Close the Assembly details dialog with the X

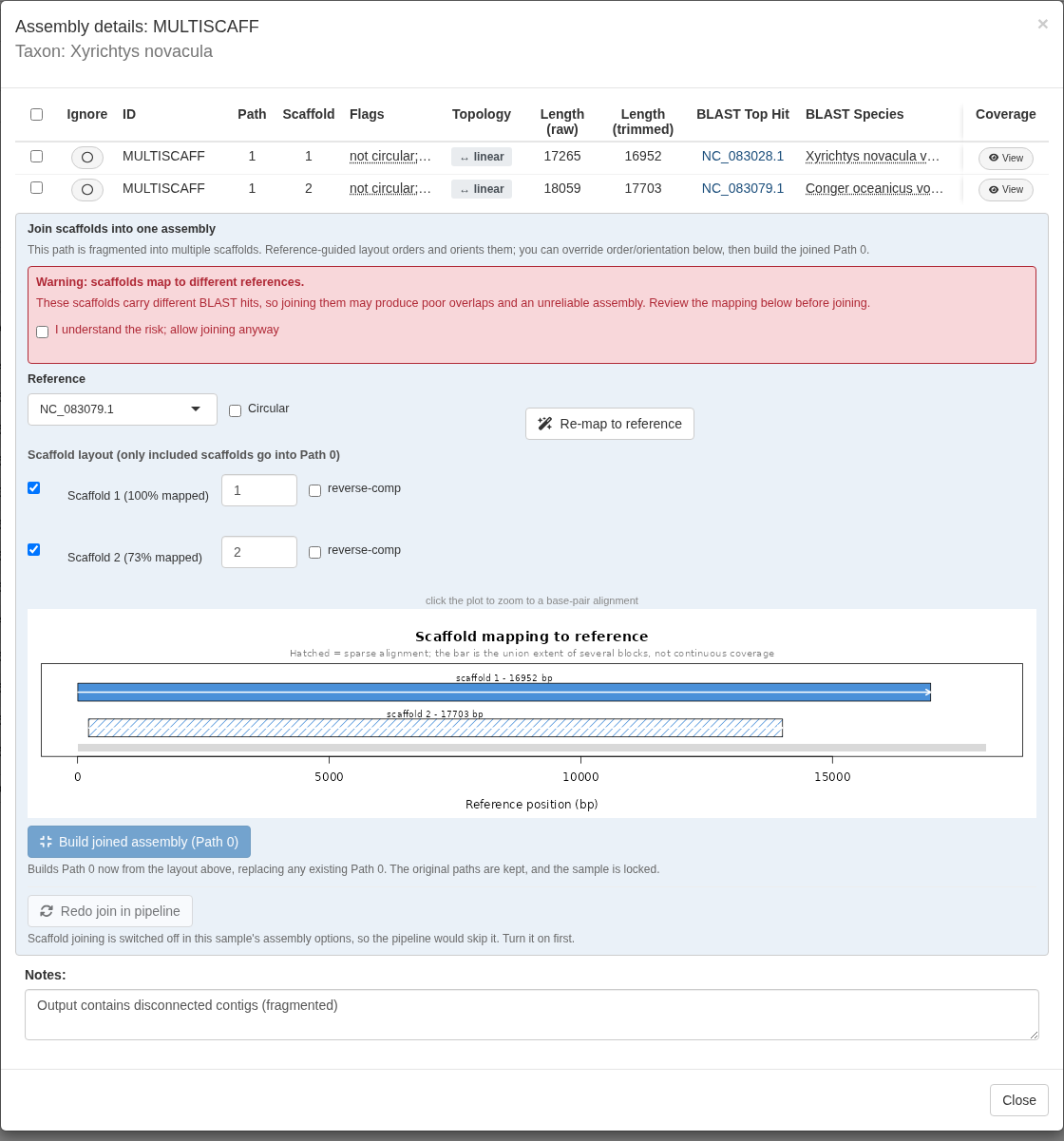(1042, 25)
